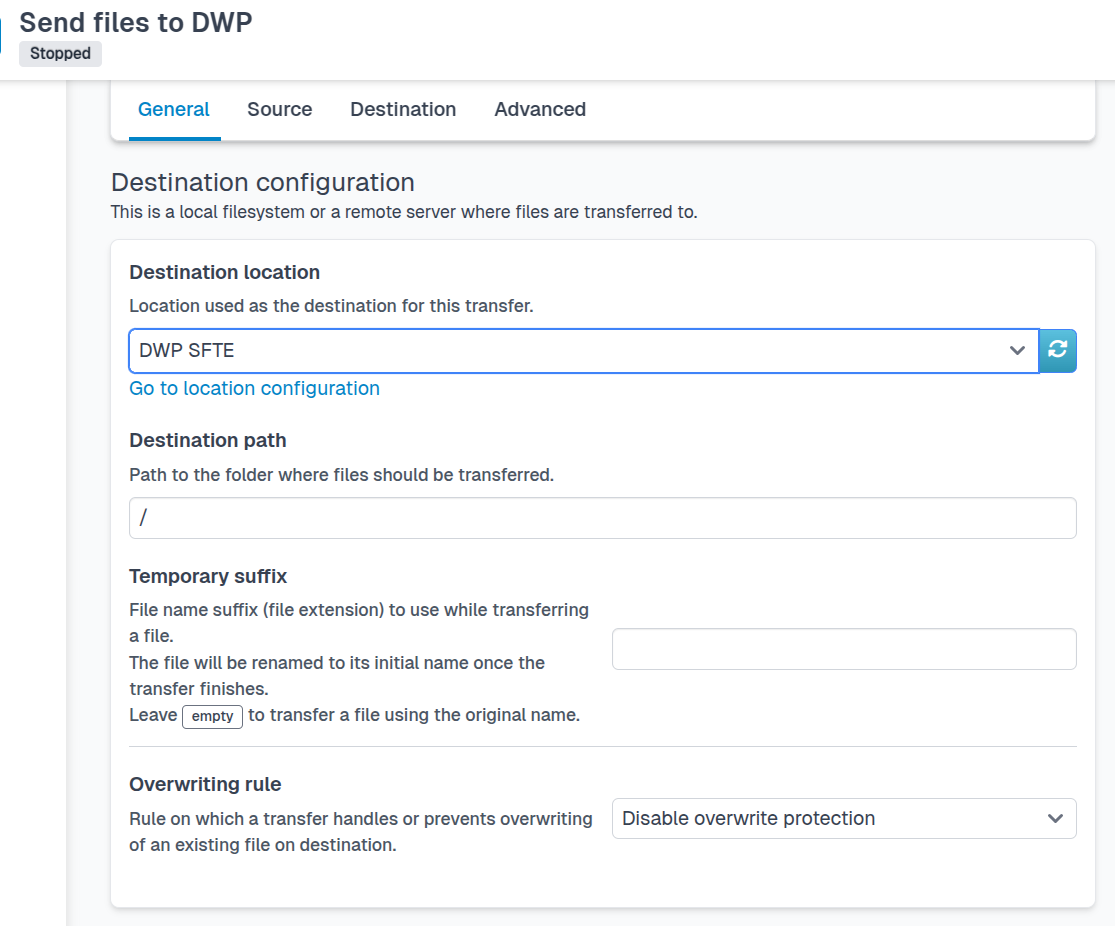This screenshot has width=1115, height=926.
Task: Switch to the General tab
Action: (174, 109)
